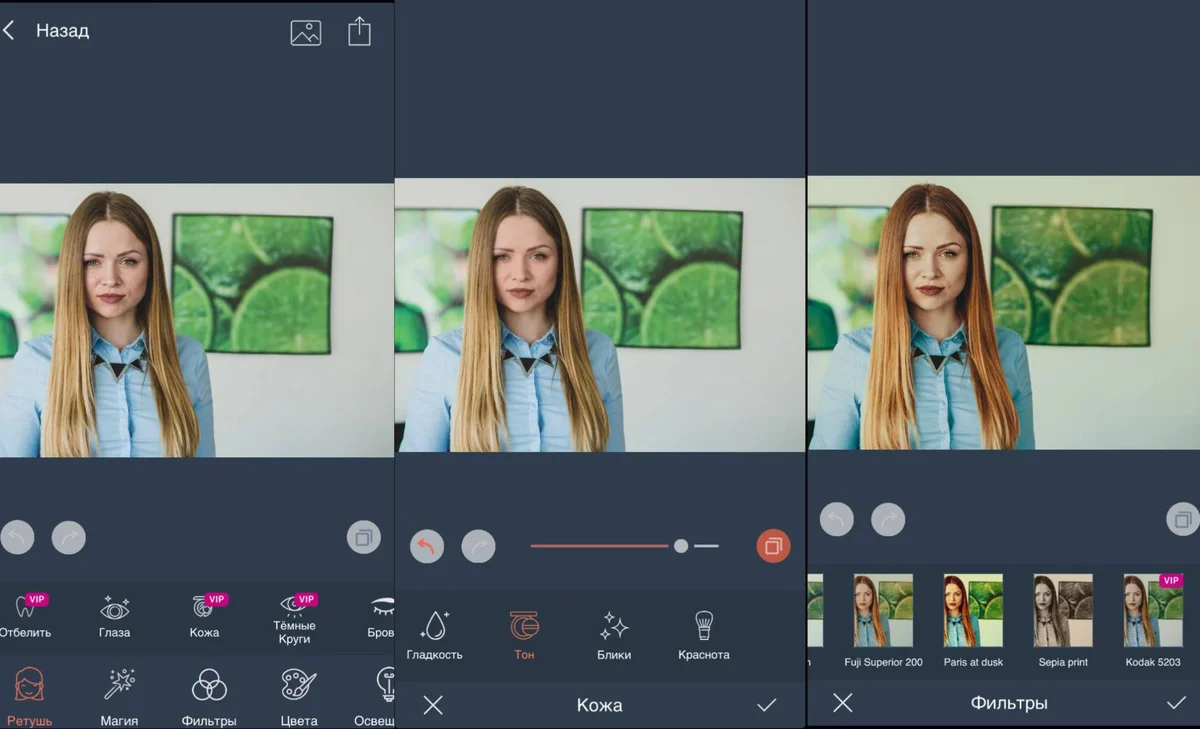The image size is (1200, 729).
Task: Select the Глаза eyes tool
Action: point(114,616)
